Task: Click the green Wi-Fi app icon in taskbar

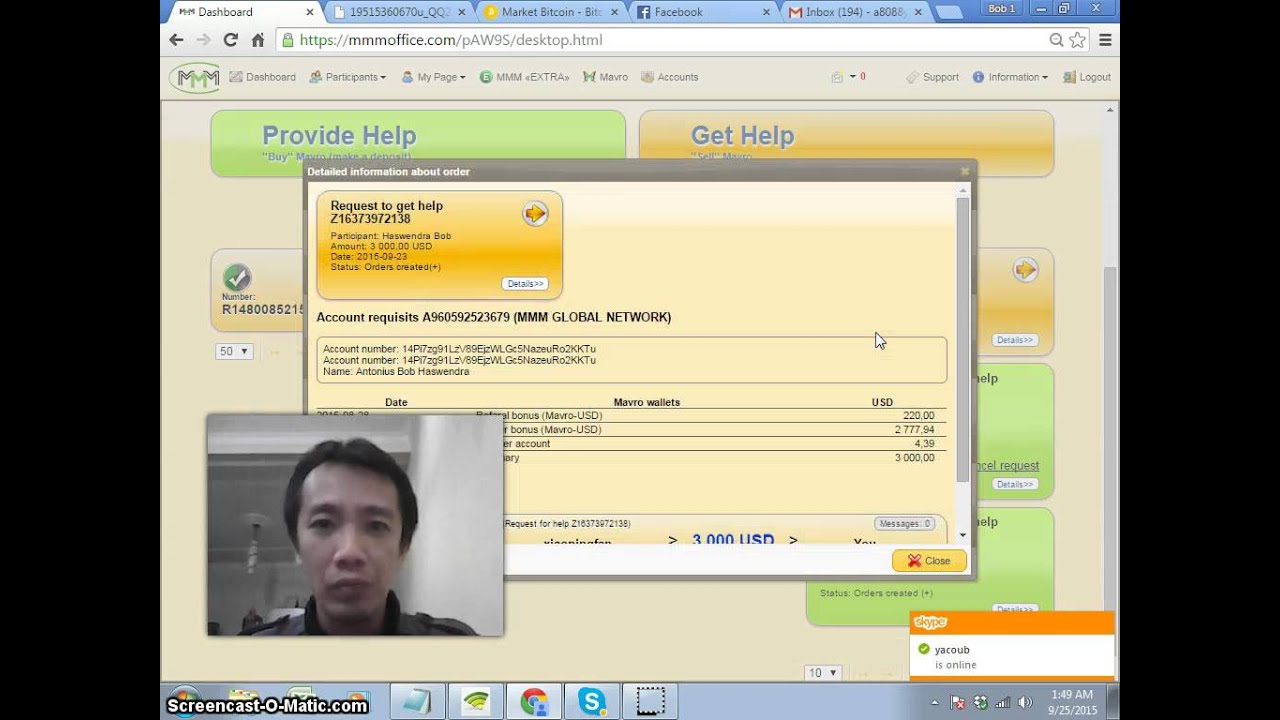Action: [x=476, y=702]
